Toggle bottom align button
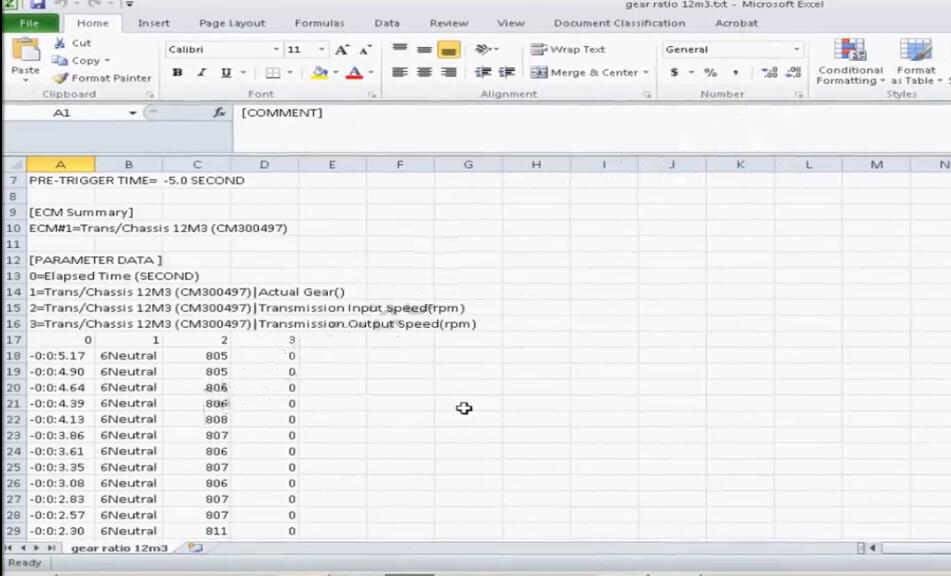This screenshot has width=951, height=576. [449, 50]
